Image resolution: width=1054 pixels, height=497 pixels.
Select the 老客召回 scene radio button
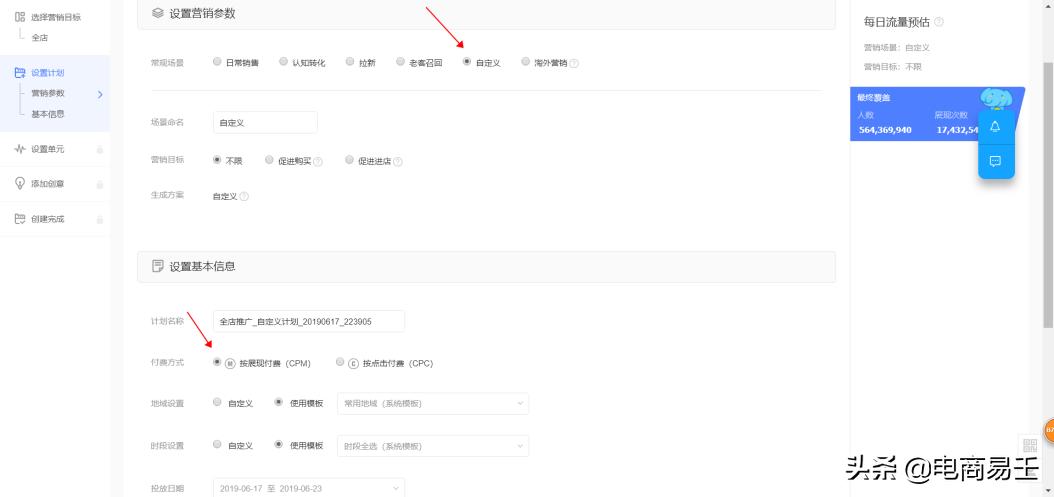400,61
